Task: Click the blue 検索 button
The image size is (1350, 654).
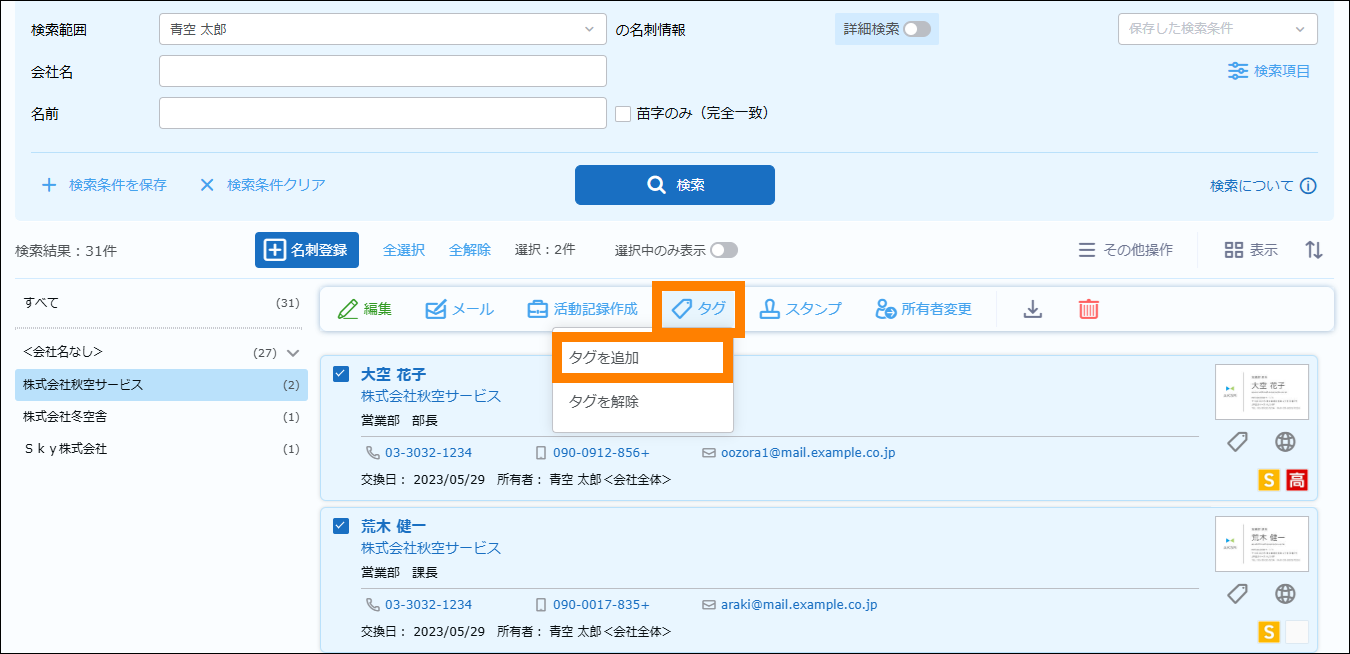Action: click(x=674, y=185)
